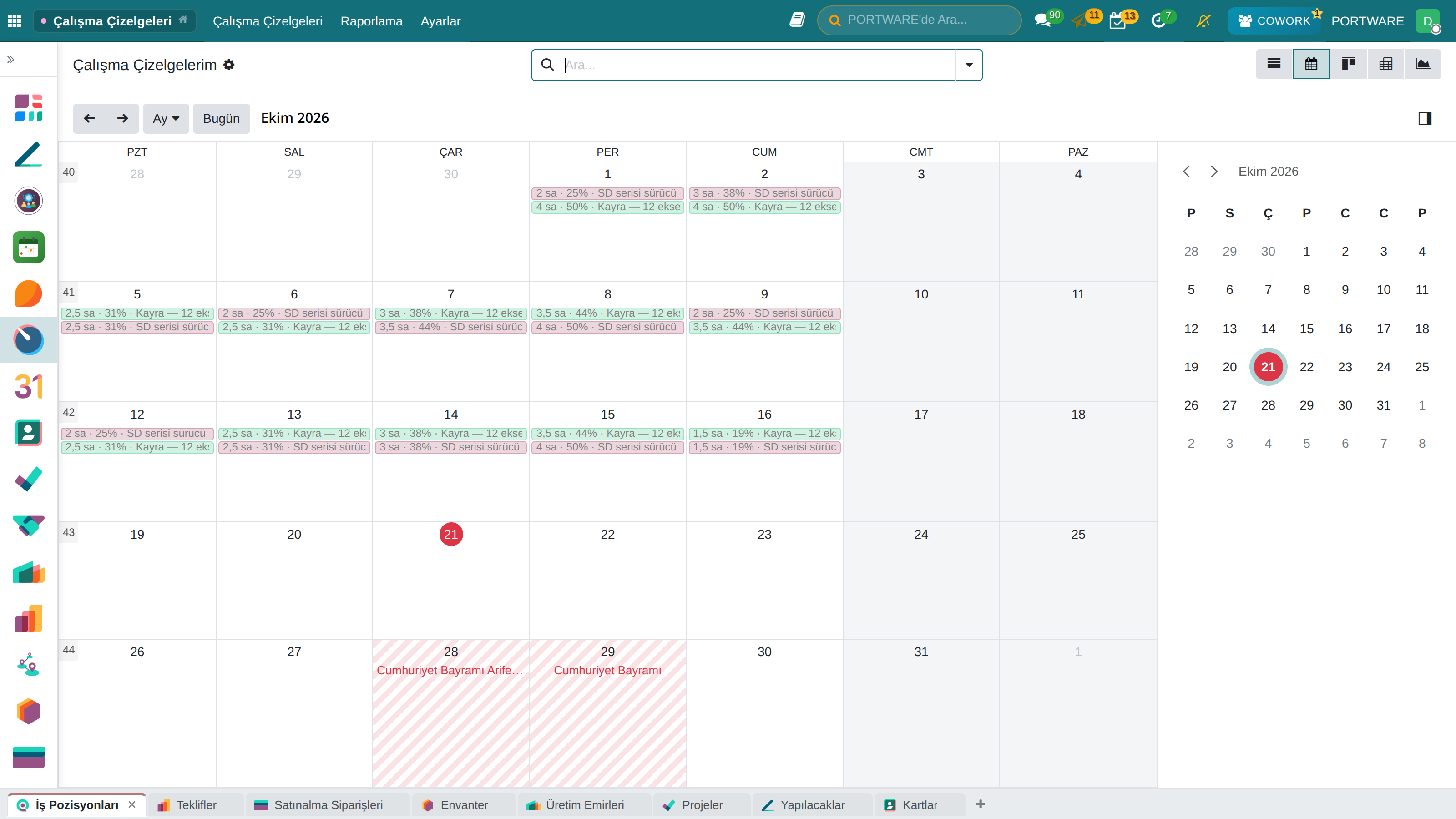Open the Ayarlar menu
This screenshot has height=819, width=1456.
pos(440,21)
